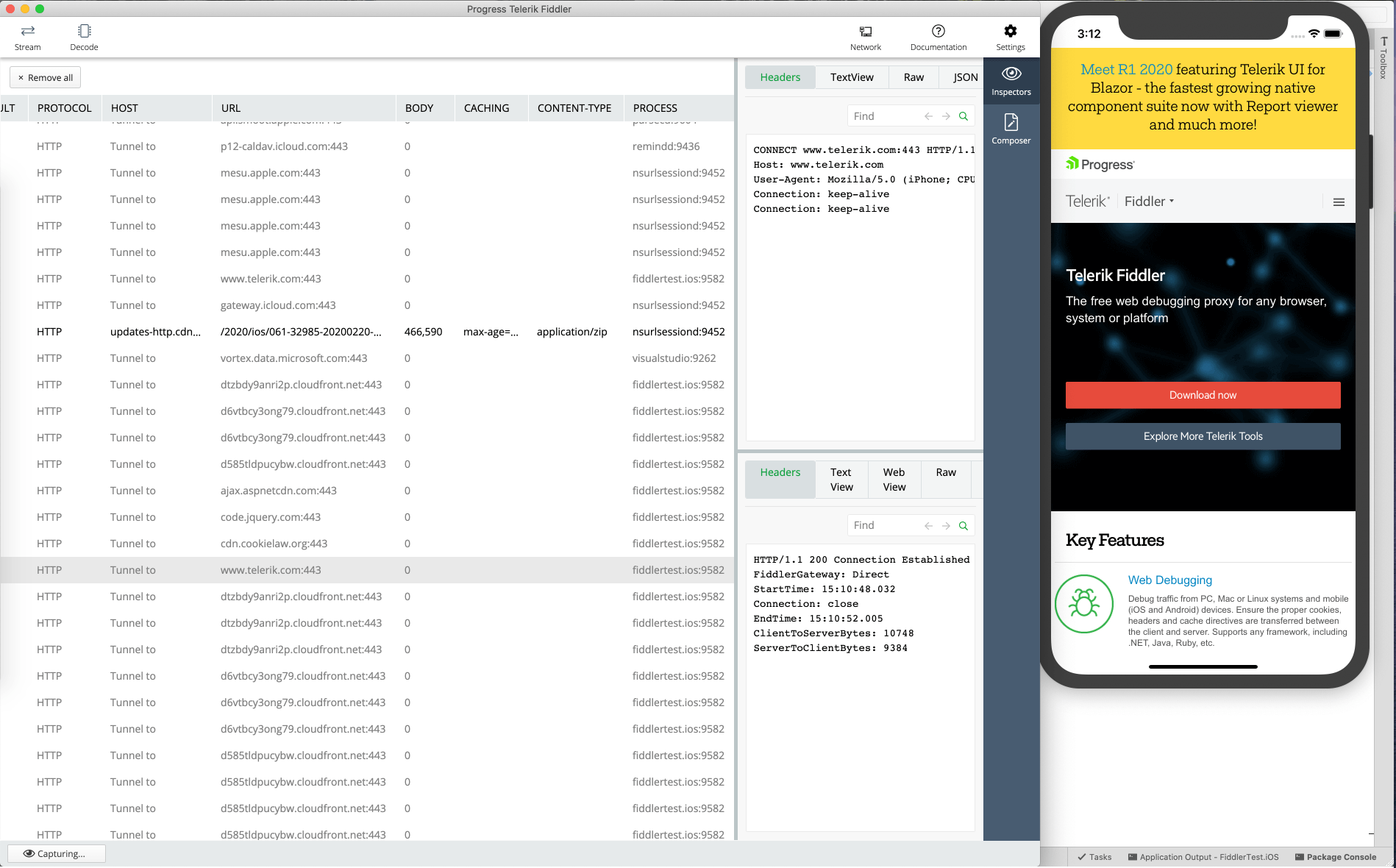1396x868 pixels.
Task: Click response Find next arrow
Action: [x=946, y=525]
